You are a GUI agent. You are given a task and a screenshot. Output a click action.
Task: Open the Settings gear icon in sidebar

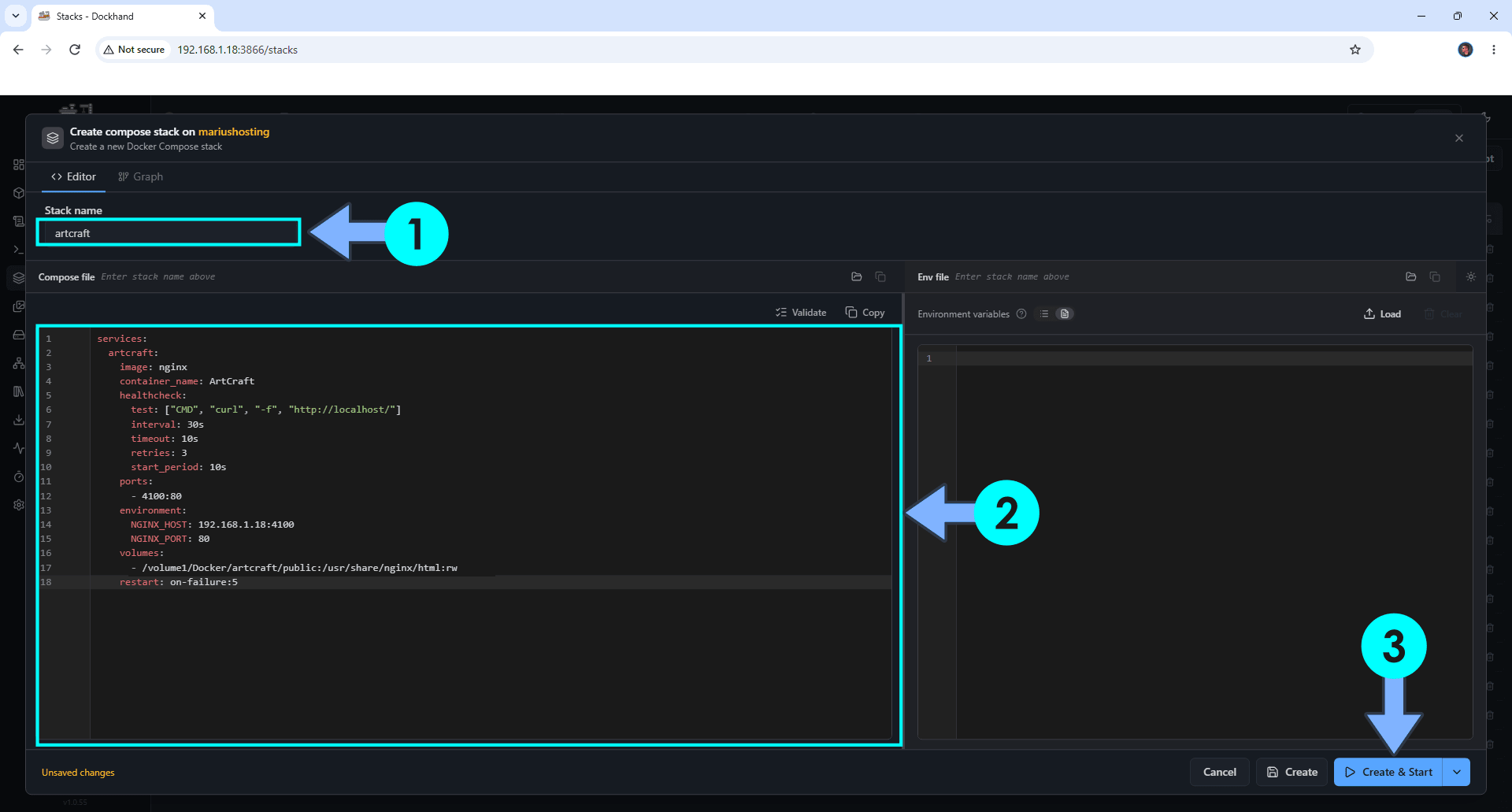tap(19, 505)
